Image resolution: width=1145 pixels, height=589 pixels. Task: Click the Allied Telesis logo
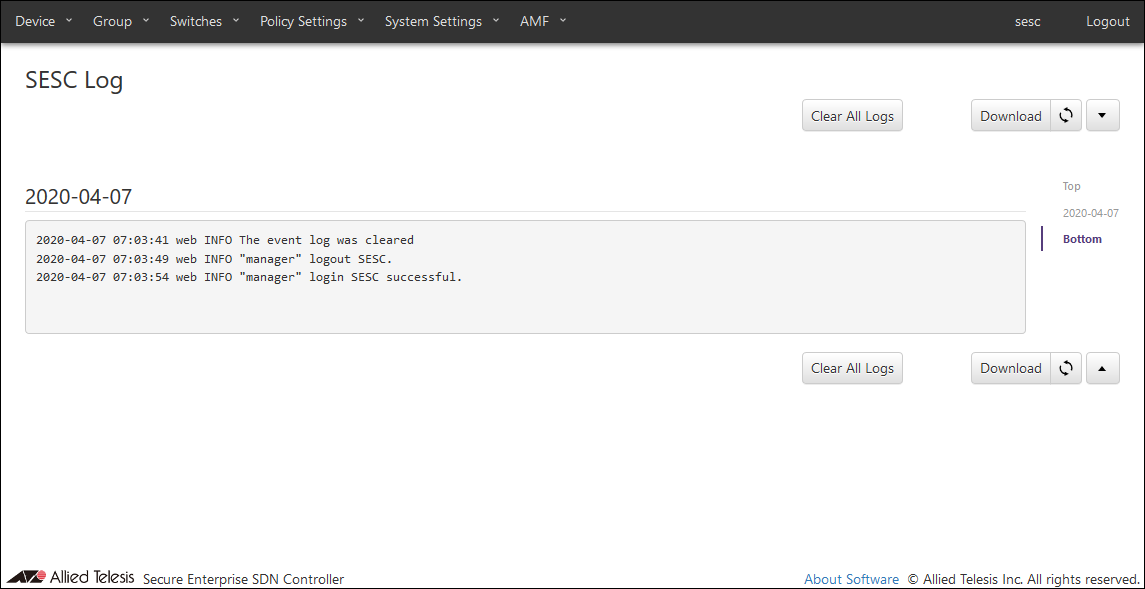[x=70, y=577]
